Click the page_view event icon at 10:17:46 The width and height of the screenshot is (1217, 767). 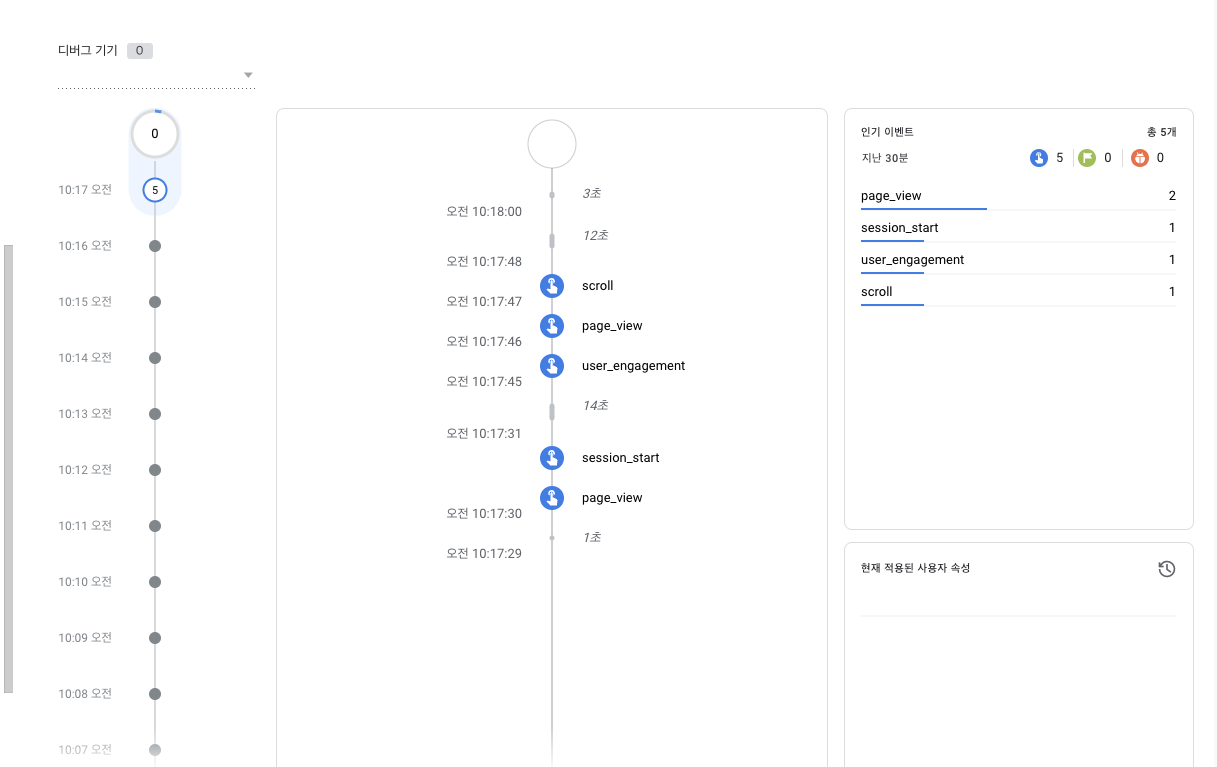click(552, 326)
